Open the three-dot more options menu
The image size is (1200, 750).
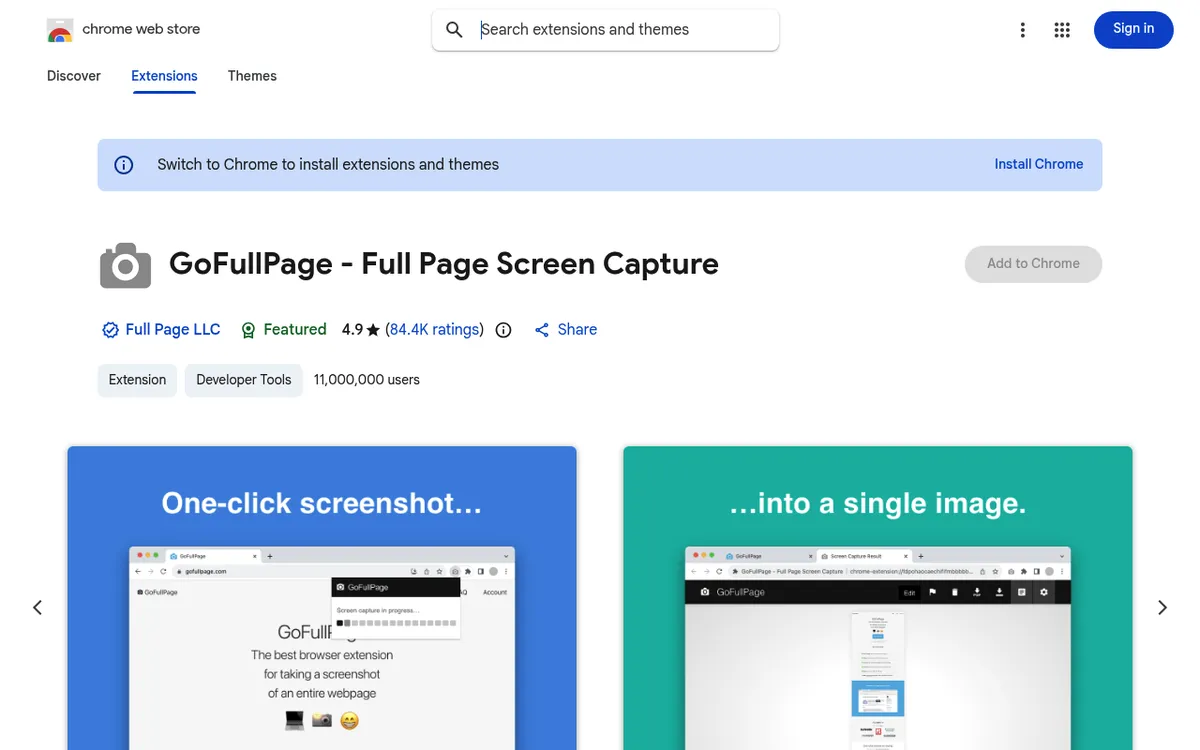(x=1022, y=30)
